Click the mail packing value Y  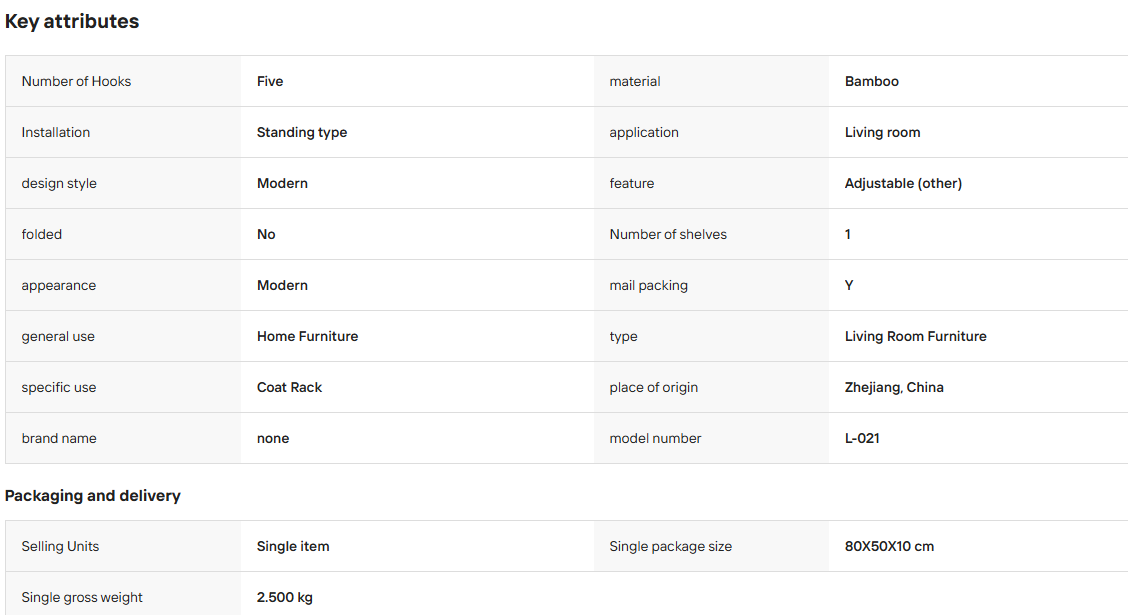click(849, 286)
